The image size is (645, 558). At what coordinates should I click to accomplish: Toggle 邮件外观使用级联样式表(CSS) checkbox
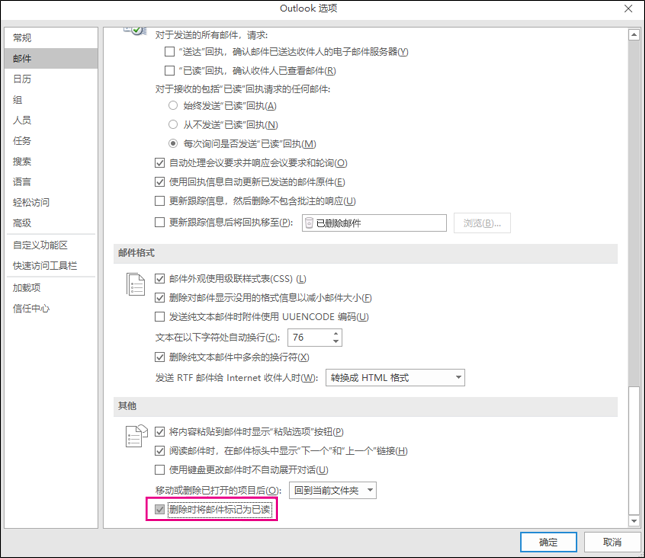pyautogui.click(x=160, y=279)
